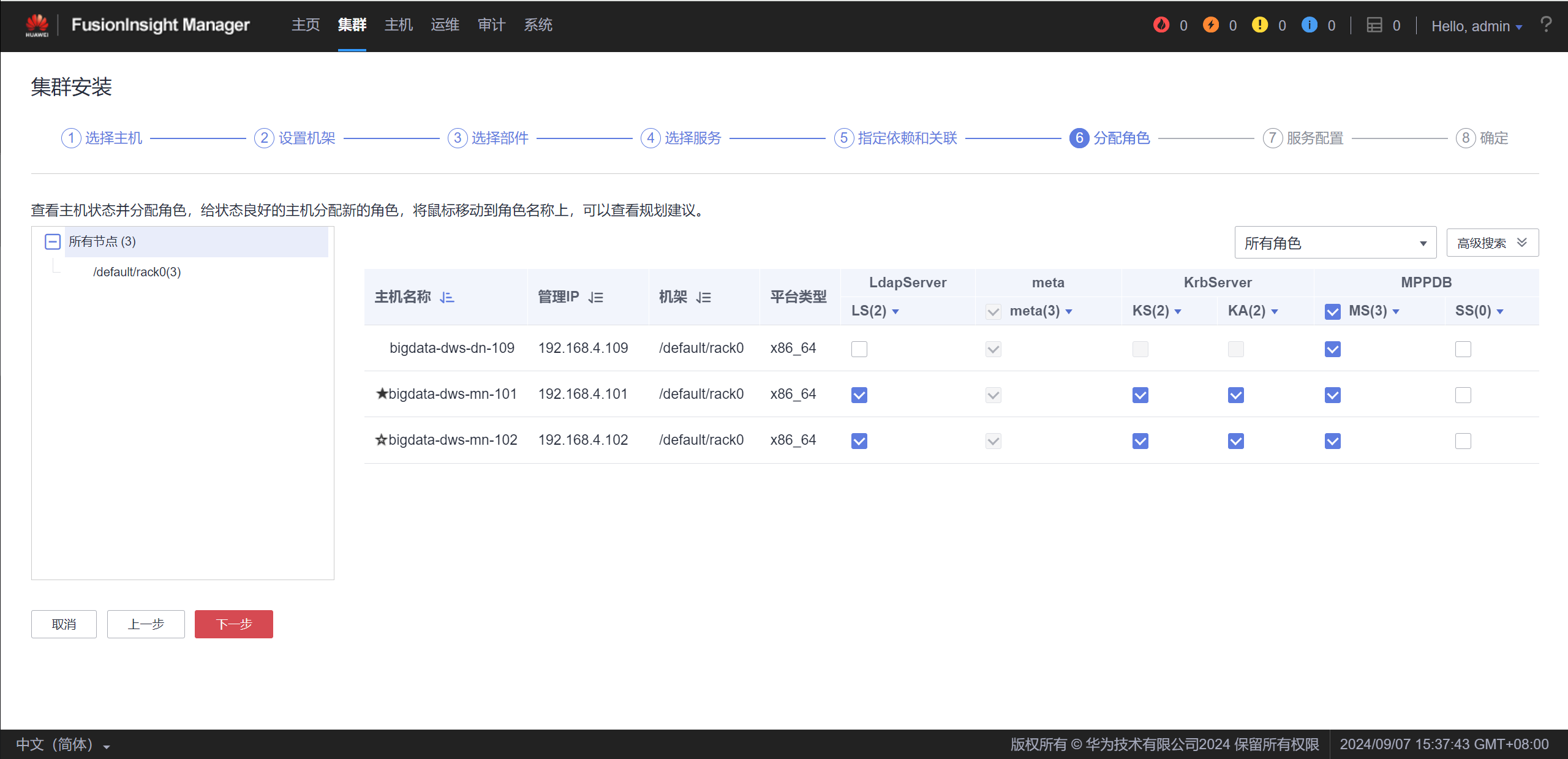Open the meta(3) column dropdown arrow

[1069, 312]
